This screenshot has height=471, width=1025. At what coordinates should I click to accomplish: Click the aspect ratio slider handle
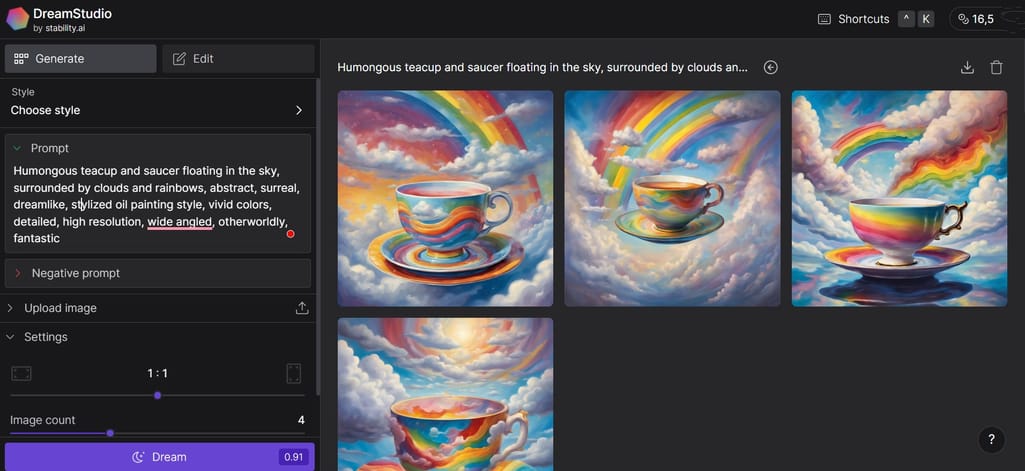(x=158, y=395)
